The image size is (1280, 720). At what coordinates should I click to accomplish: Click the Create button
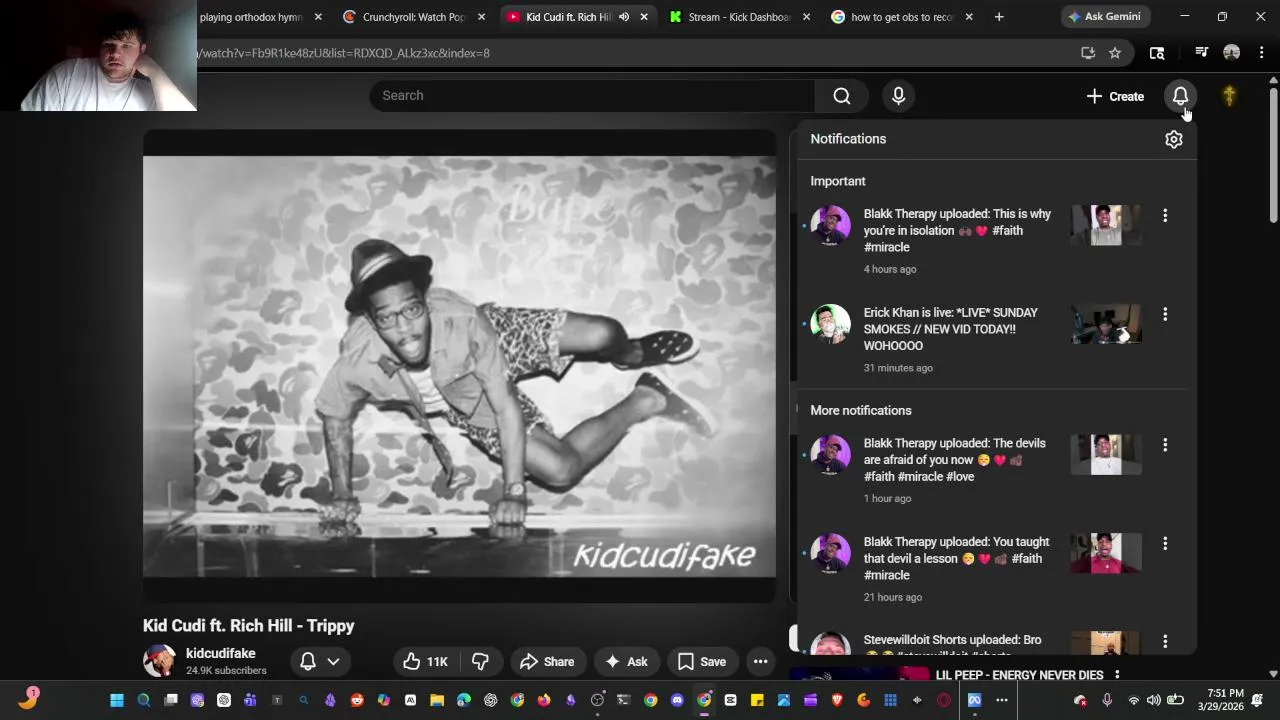pyautogui.click(x=1115, y=96)
